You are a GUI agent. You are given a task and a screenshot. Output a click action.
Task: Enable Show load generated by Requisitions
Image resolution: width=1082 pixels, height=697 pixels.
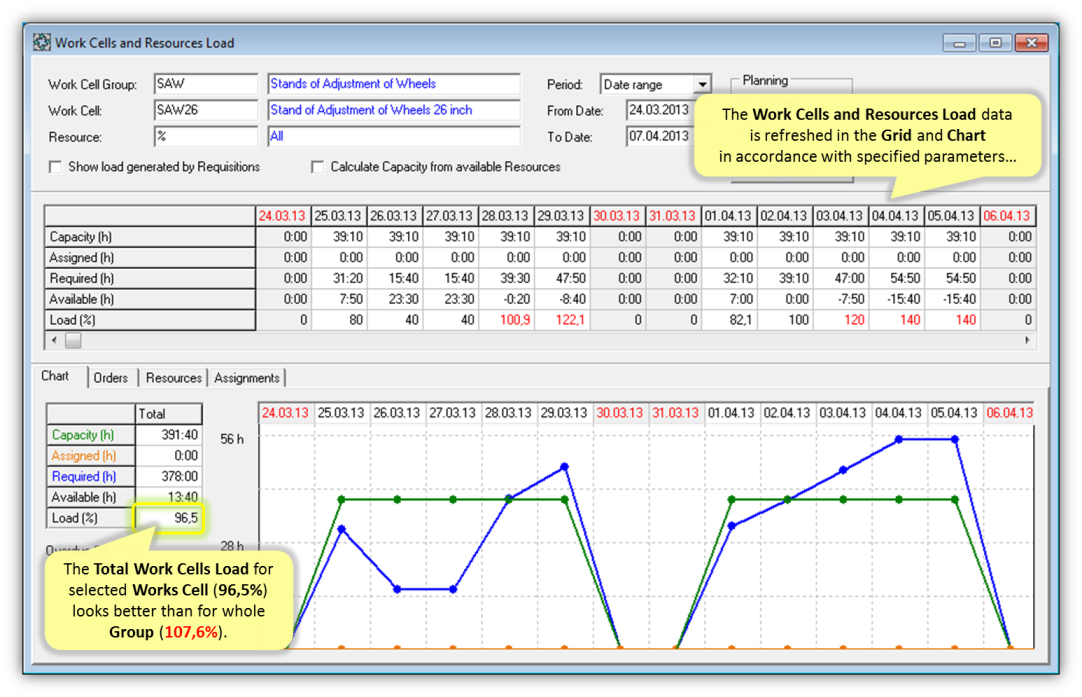tap(56, 167)
